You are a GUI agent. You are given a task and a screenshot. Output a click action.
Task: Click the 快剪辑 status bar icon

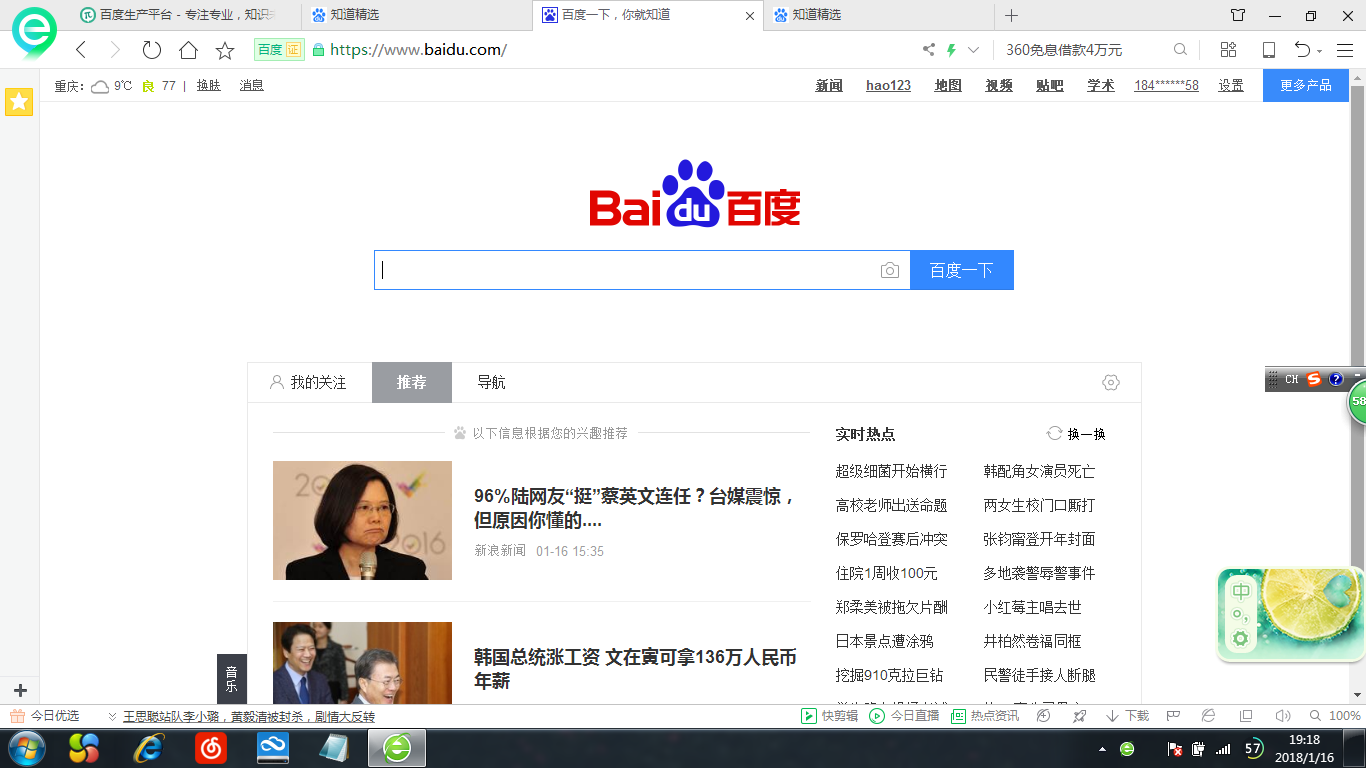tap(830, 716)
